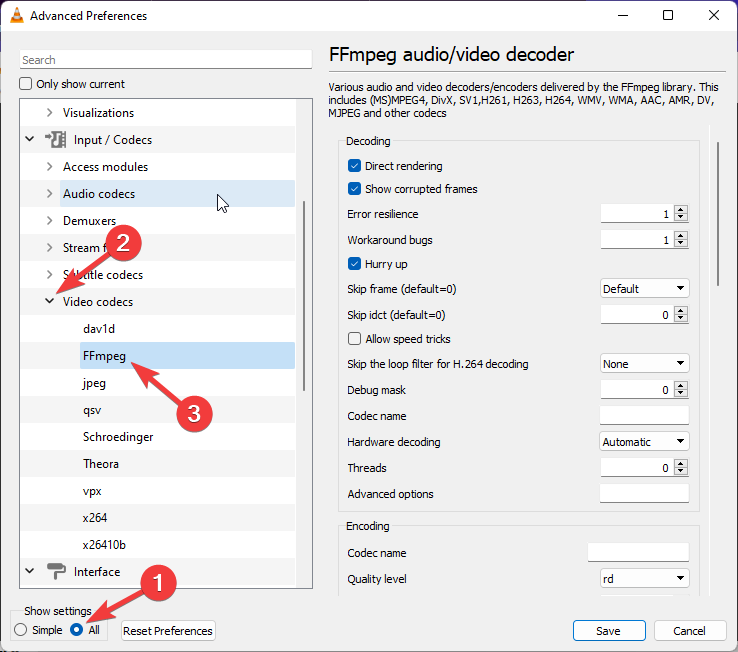Expand the Visualizations tree node
This screenshot has height=652, width=738.
coord(49,113)
